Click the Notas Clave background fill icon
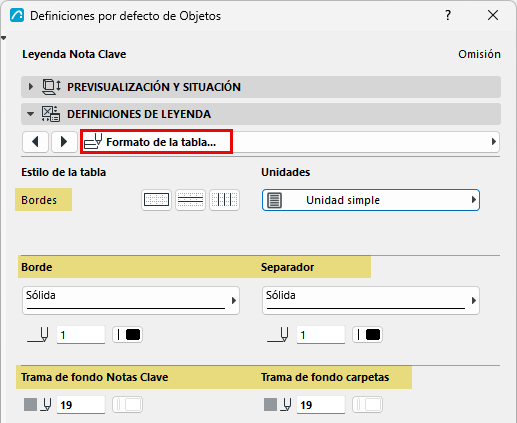 click(30, 405)
